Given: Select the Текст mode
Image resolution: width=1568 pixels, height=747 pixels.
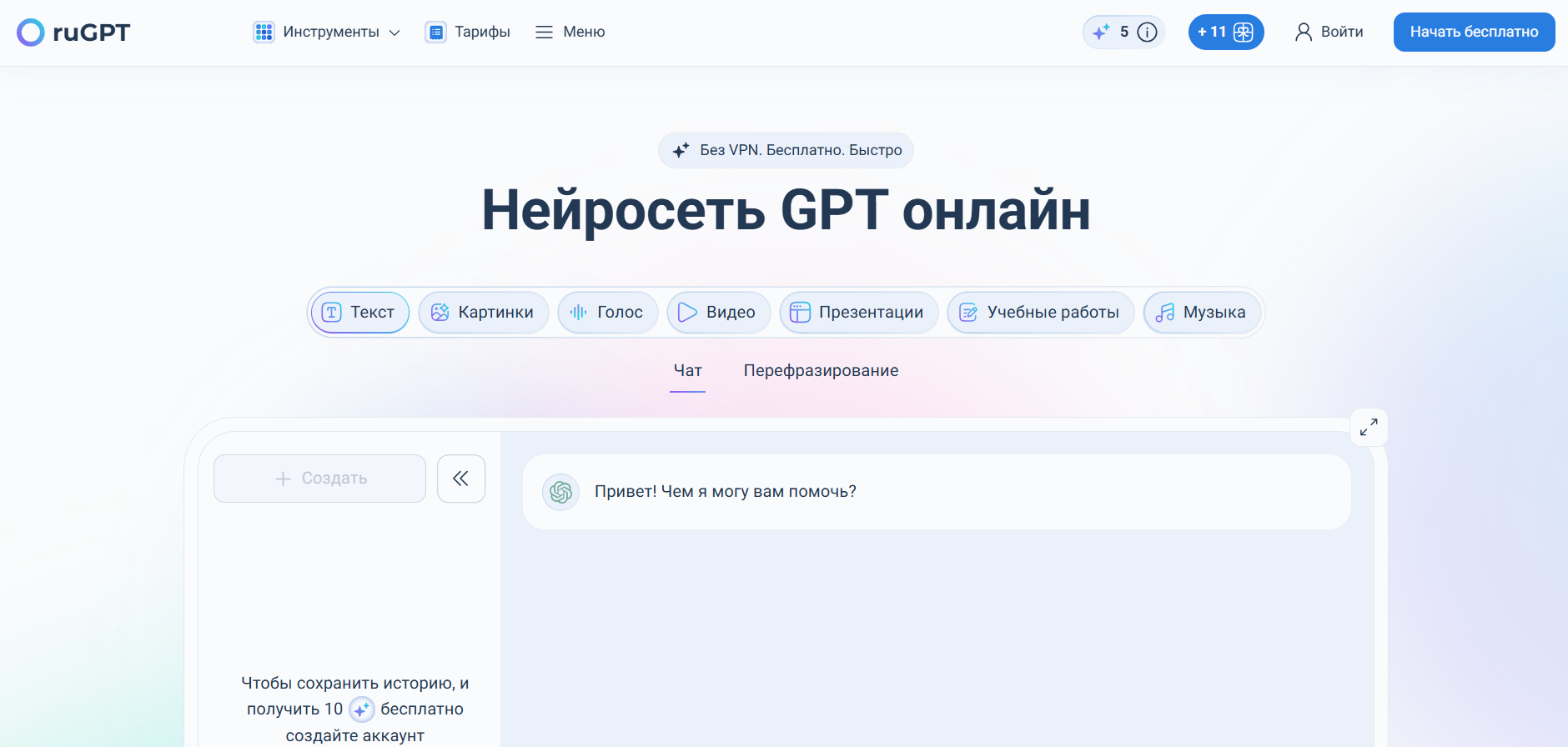Looking at the screenshot, I should [359, 313].
